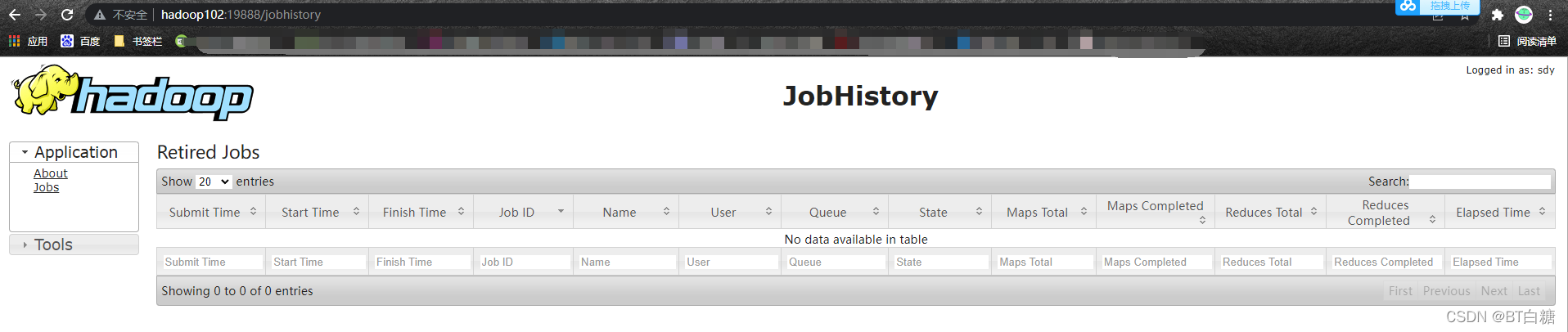Go to Previous page of results
The width and height of the screenshot is (1568, 332).
pyautogui.click(x=1446, y=291)
